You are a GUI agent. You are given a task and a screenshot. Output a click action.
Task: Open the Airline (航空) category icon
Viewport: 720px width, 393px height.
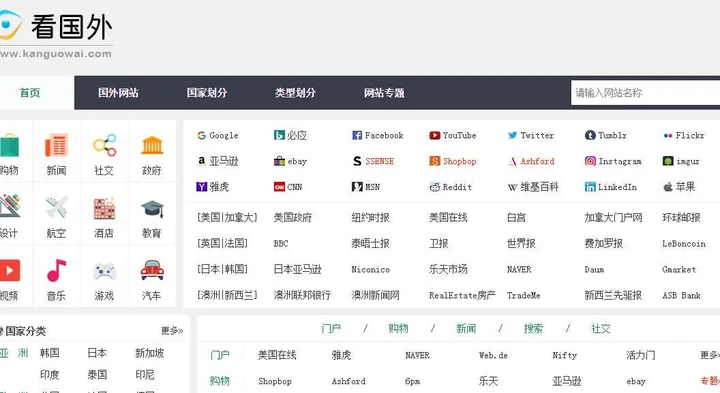[56, 208]
